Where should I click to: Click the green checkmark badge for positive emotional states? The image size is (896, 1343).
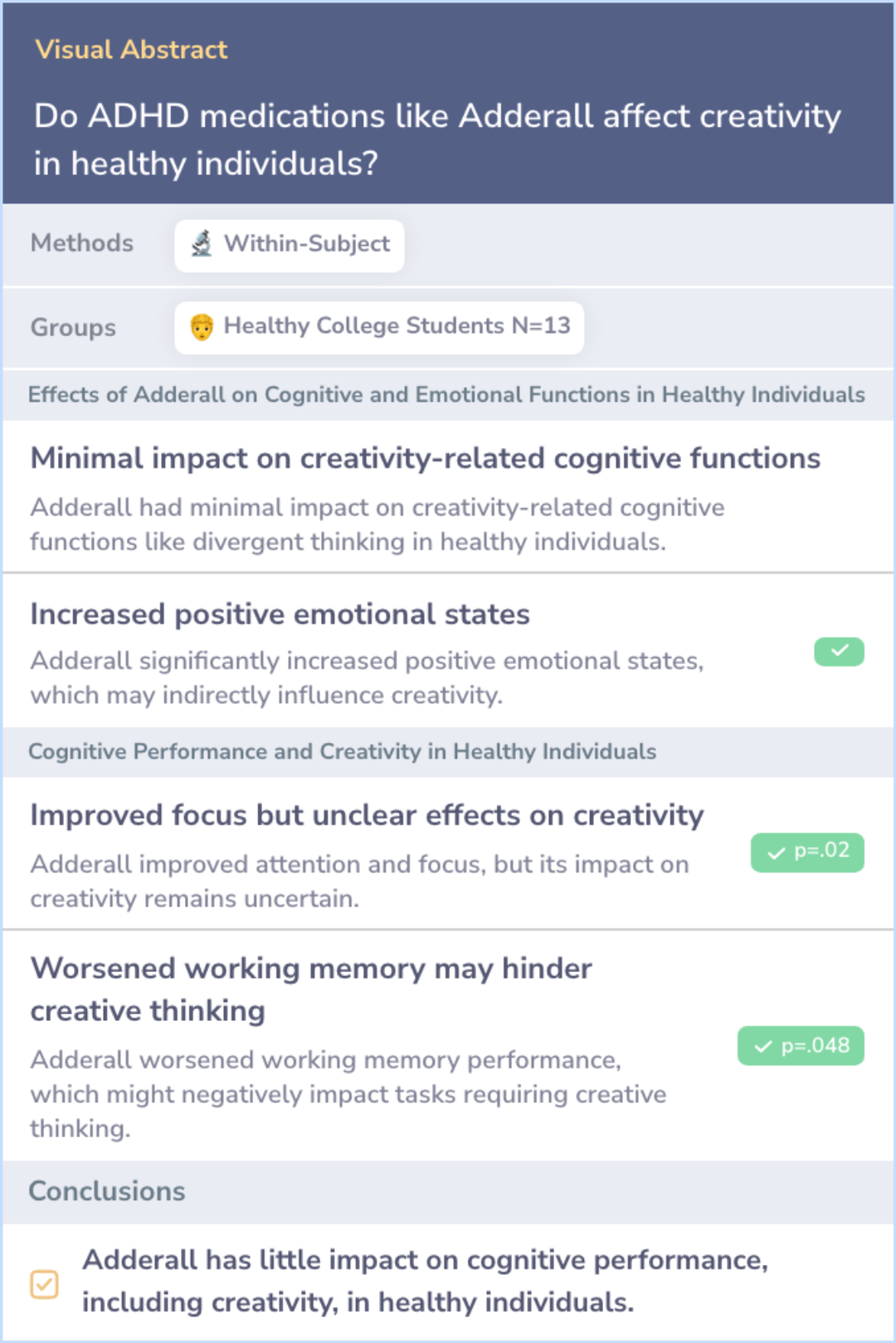coord(839,652)
